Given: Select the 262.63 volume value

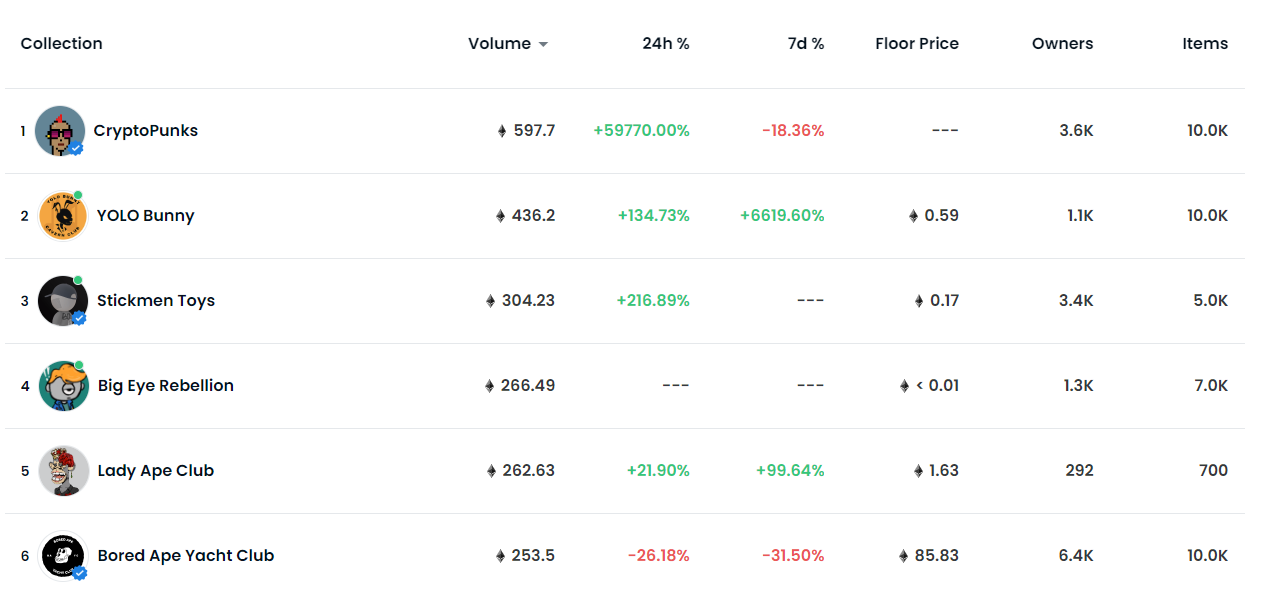Looking at the screenshot, I should pos(528,471).
